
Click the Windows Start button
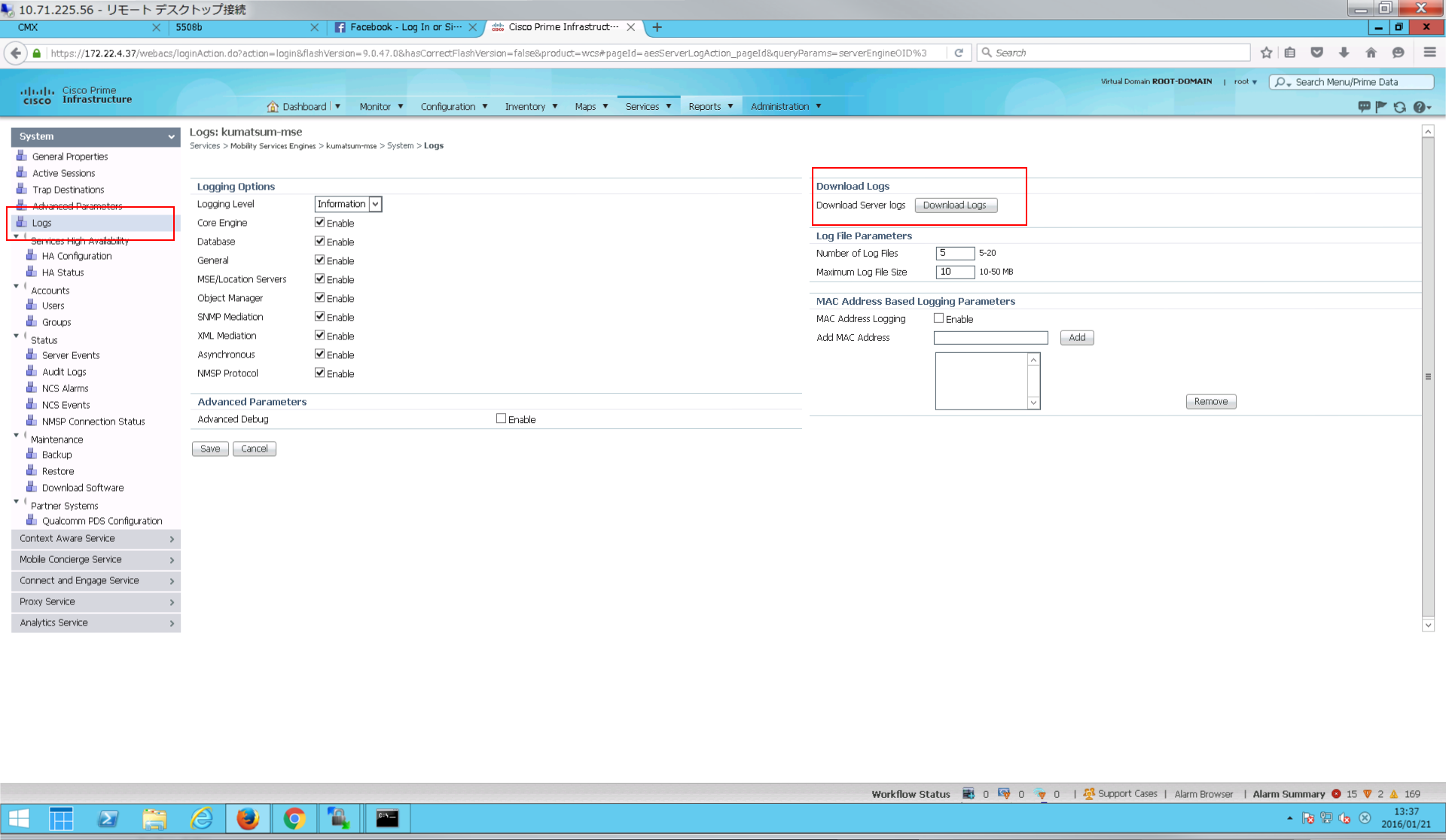click(19, 818)
